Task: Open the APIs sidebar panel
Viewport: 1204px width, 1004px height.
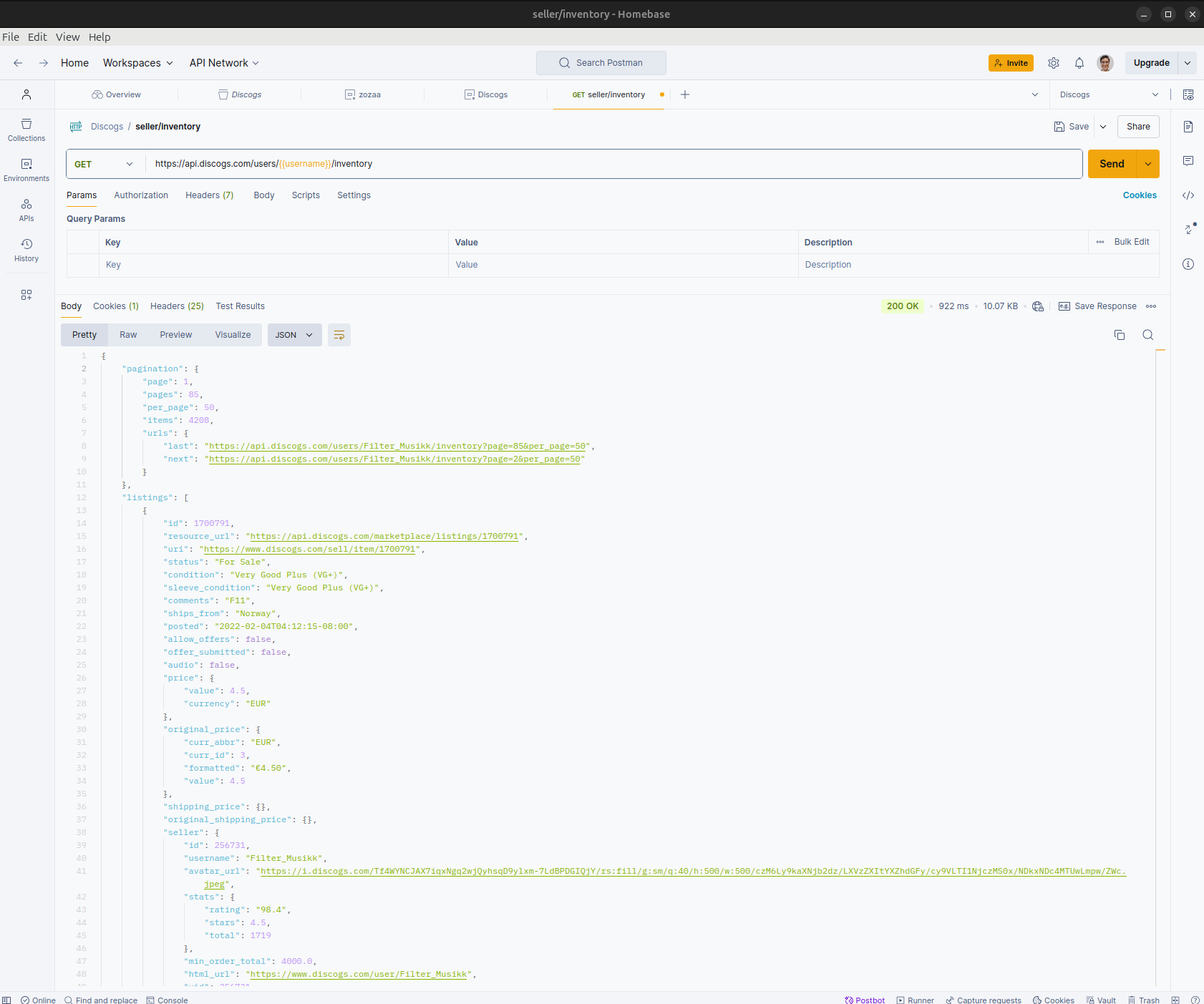Action: pyautogui.click(x=26, y=210)
